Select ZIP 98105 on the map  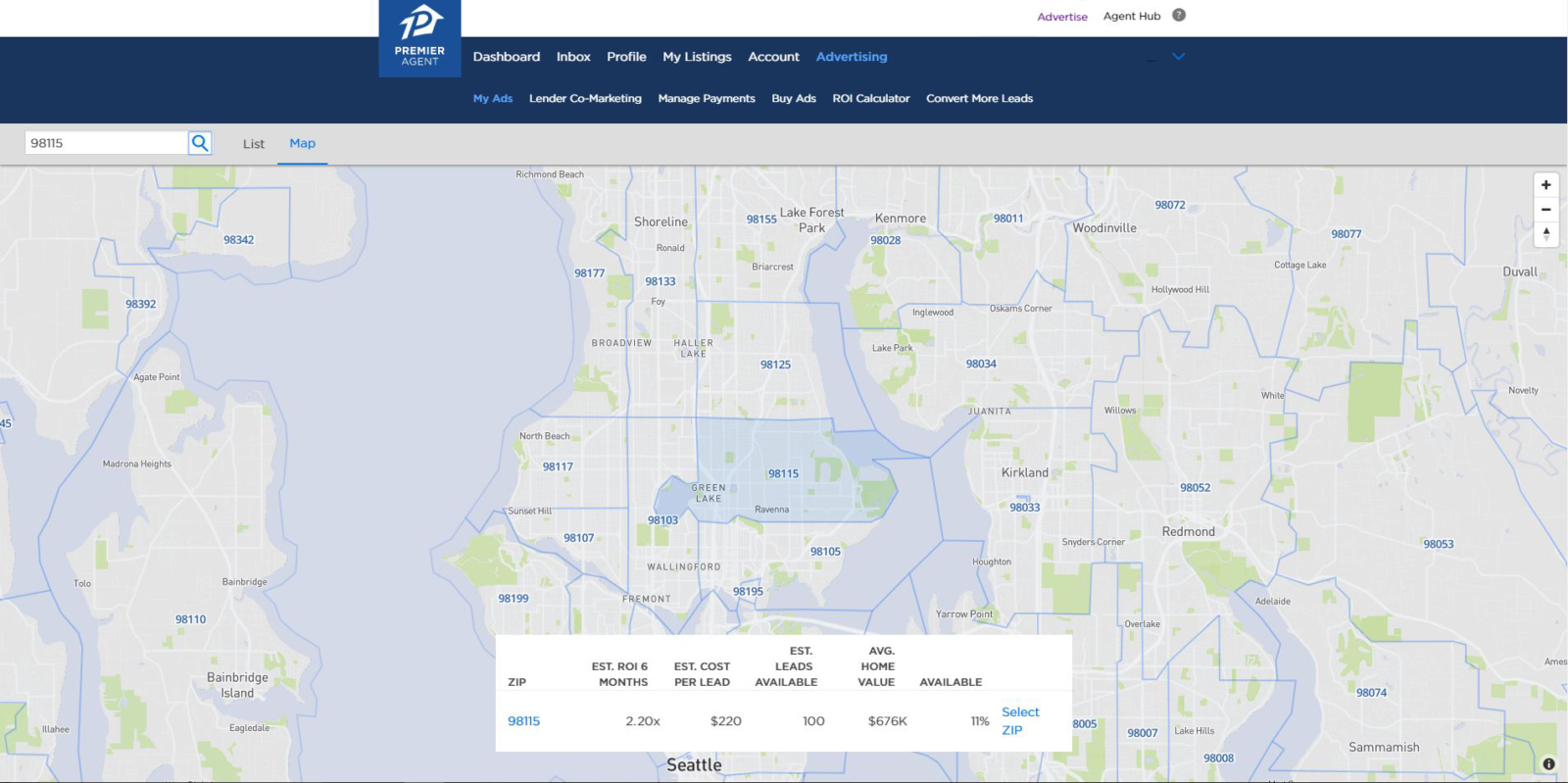[825, 552]
